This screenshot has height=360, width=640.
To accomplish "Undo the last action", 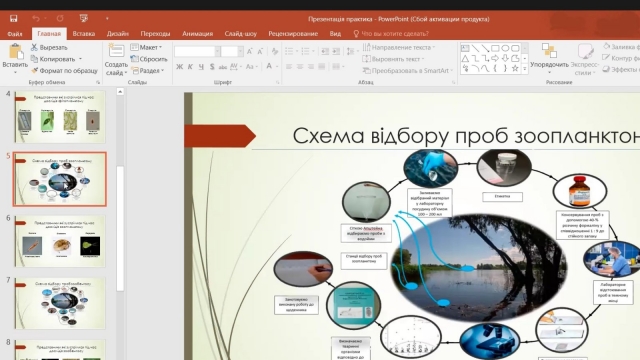I will pos(36,18).
